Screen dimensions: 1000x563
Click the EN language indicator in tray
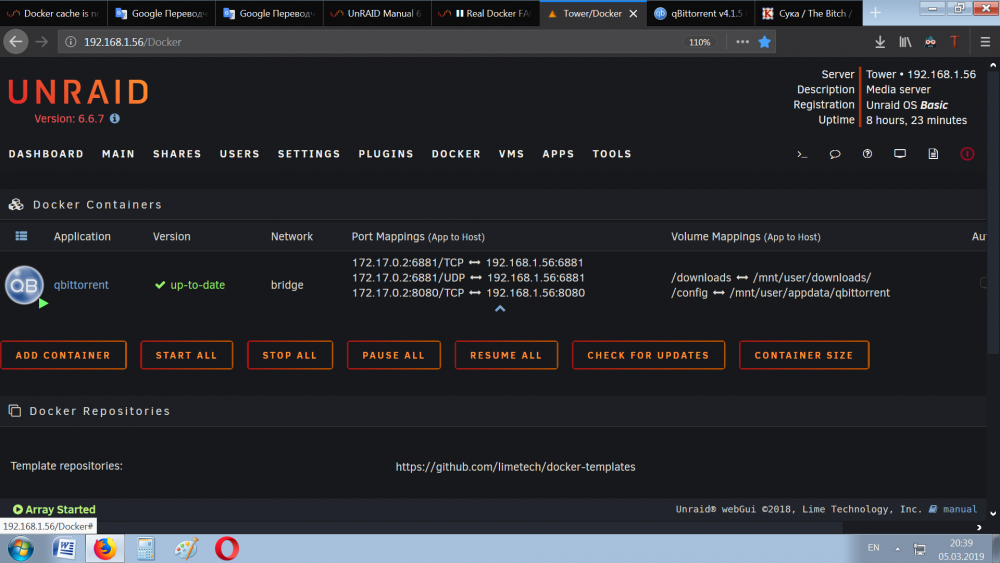(873, 548)
